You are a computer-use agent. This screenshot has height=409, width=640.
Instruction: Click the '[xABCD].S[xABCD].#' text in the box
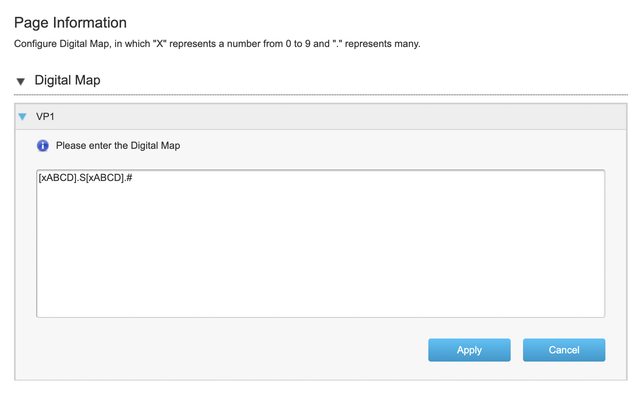tap(86, 180)
